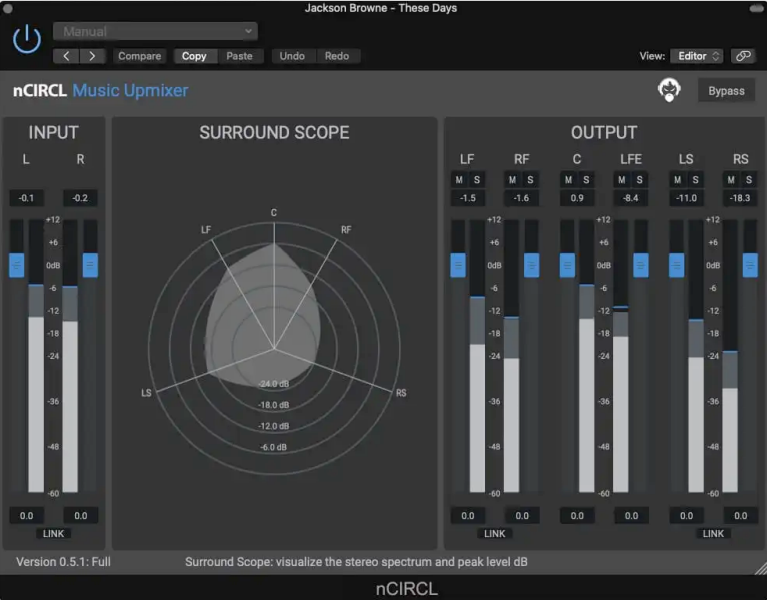Click Undo in the plugin header

(x=292, y=56)
